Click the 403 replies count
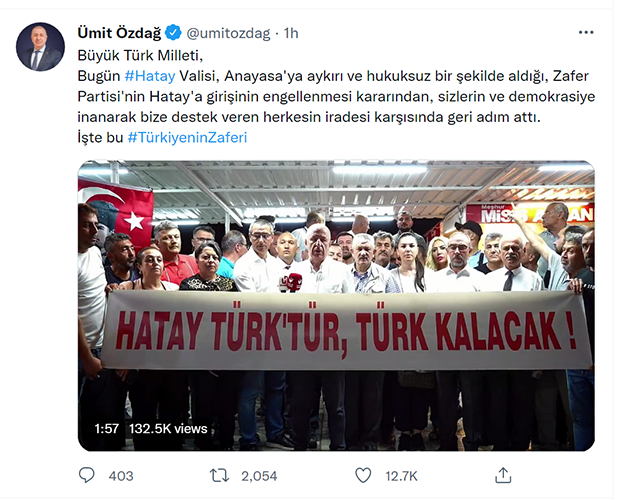Image resolution: width=641 pixels, height=500 pixels. coord(121,476)
